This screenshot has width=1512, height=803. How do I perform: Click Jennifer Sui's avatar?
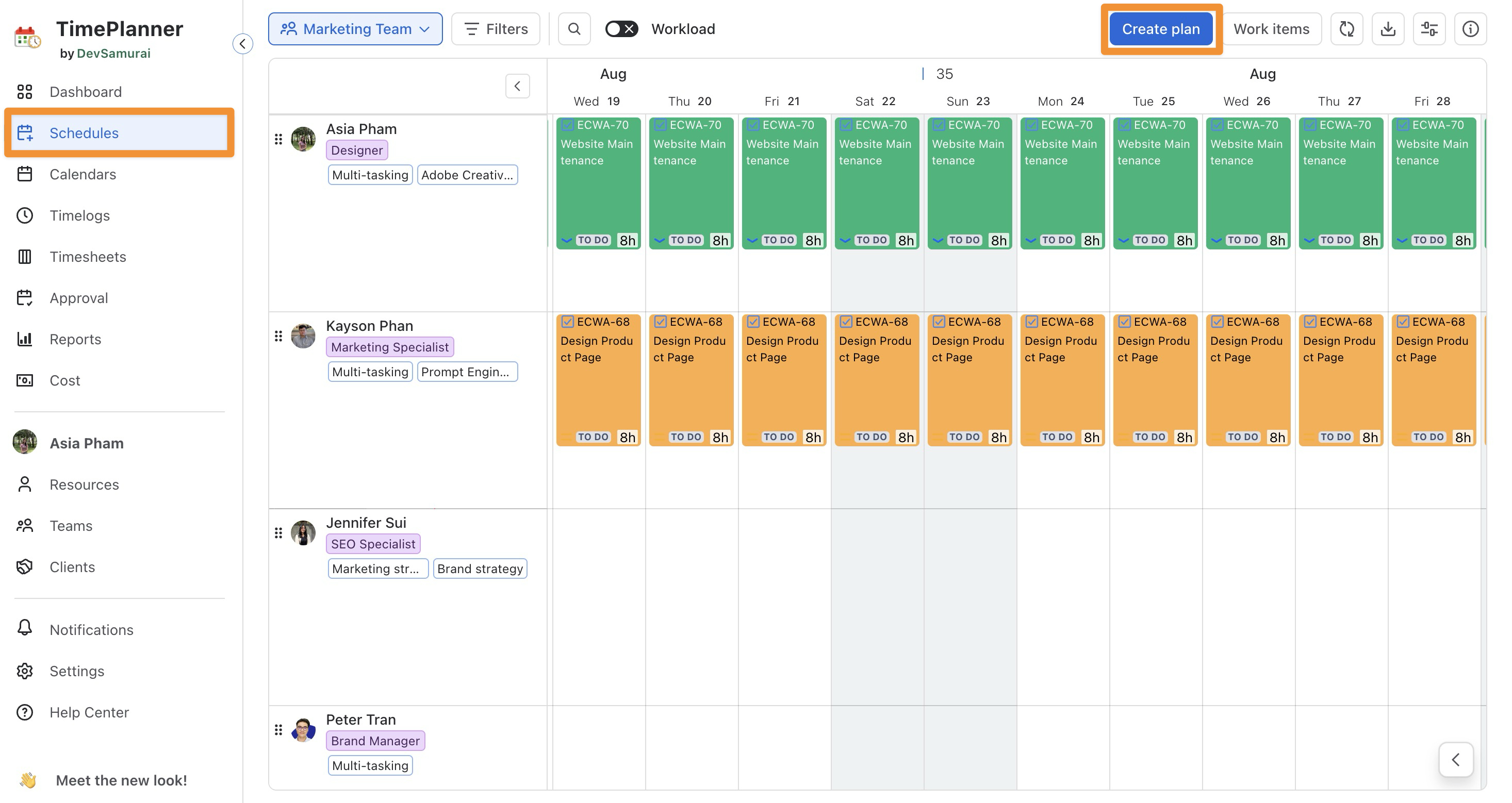[303, 532]
